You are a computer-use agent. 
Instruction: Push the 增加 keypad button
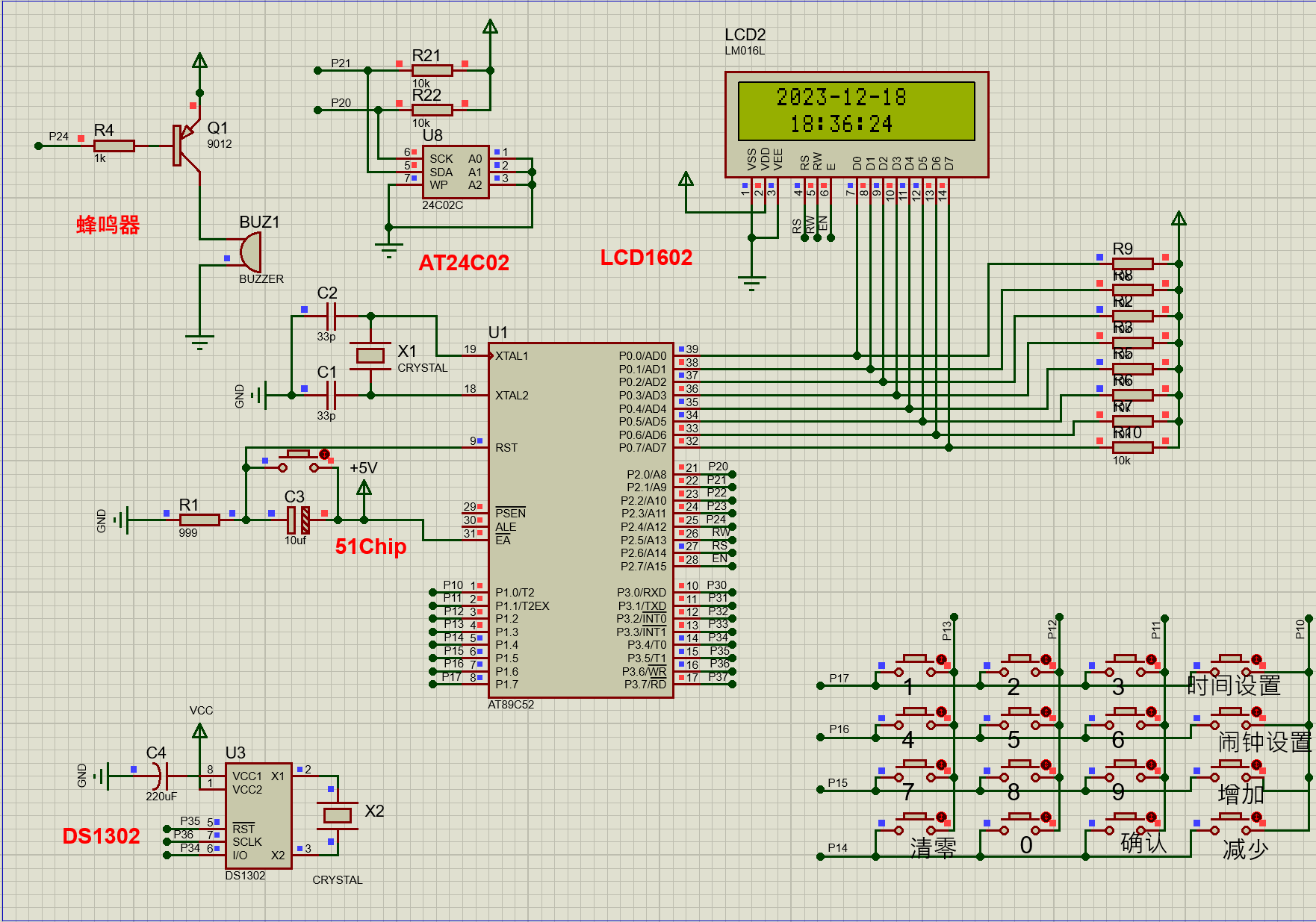click(x=1231, y=770)
